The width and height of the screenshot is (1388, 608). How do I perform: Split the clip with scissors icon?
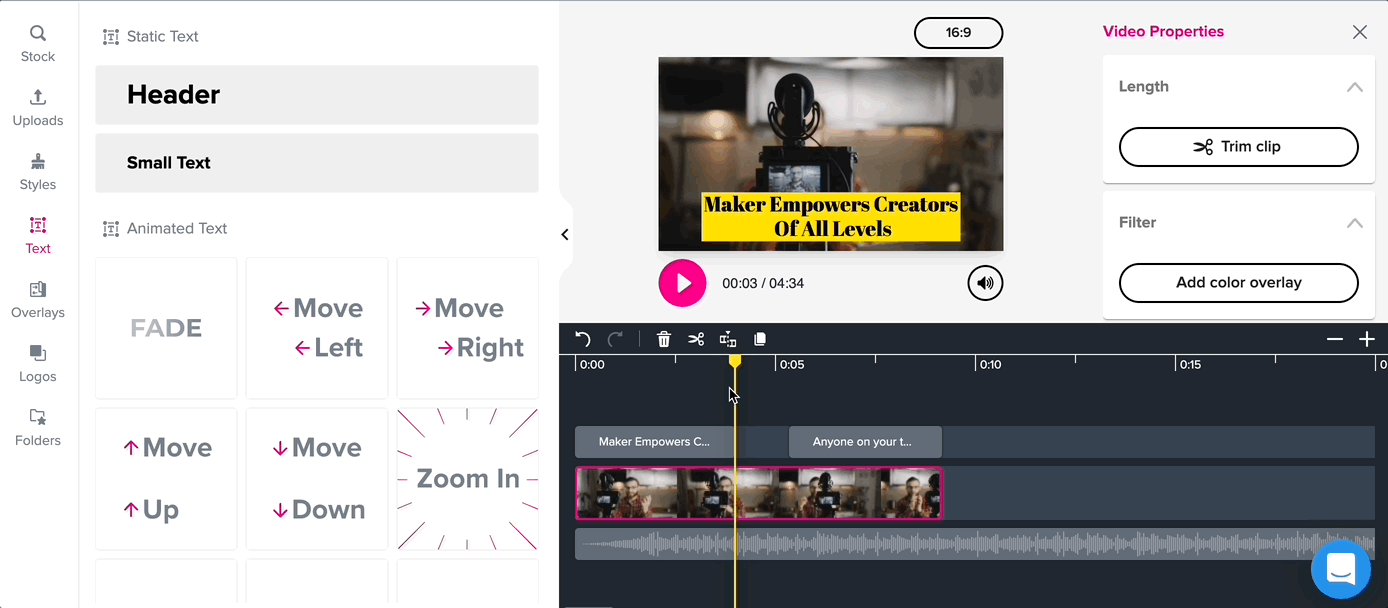(696, 339)
